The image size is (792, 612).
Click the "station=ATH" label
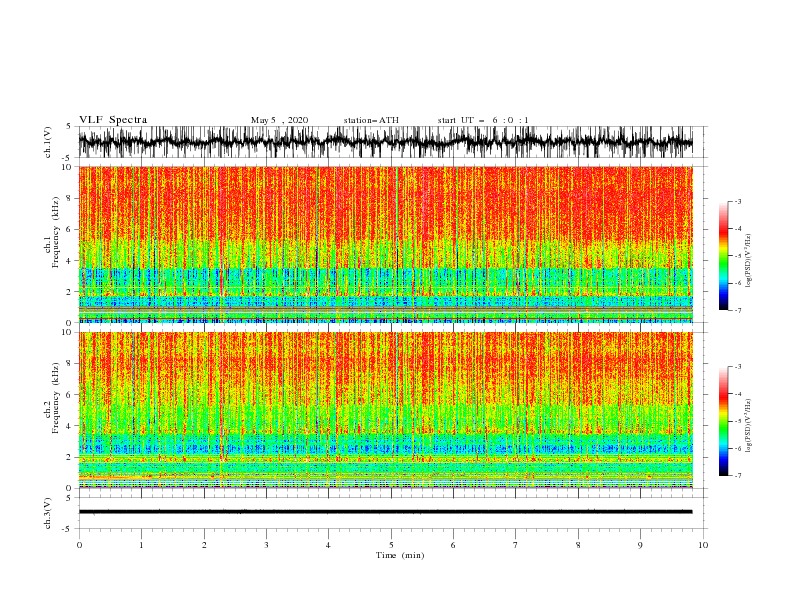[371, 120]
